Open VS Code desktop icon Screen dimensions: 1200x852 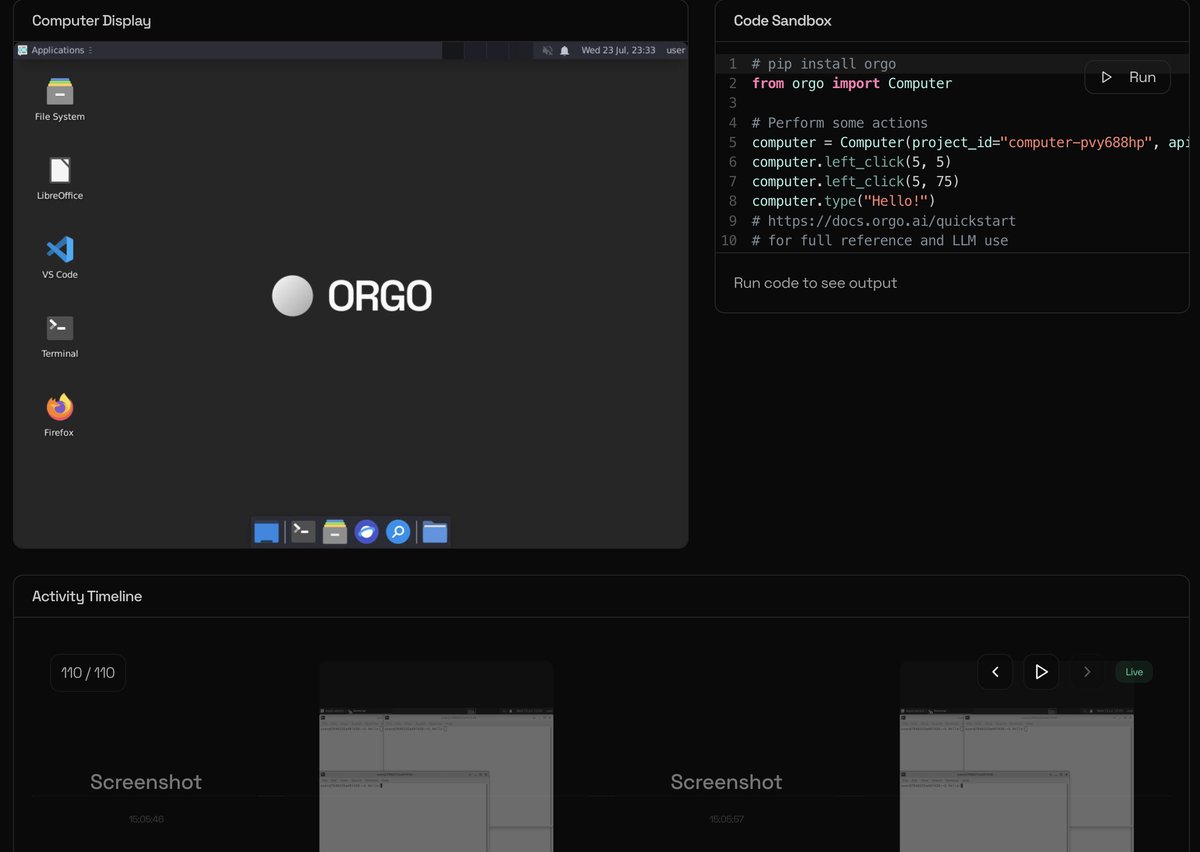60,257
